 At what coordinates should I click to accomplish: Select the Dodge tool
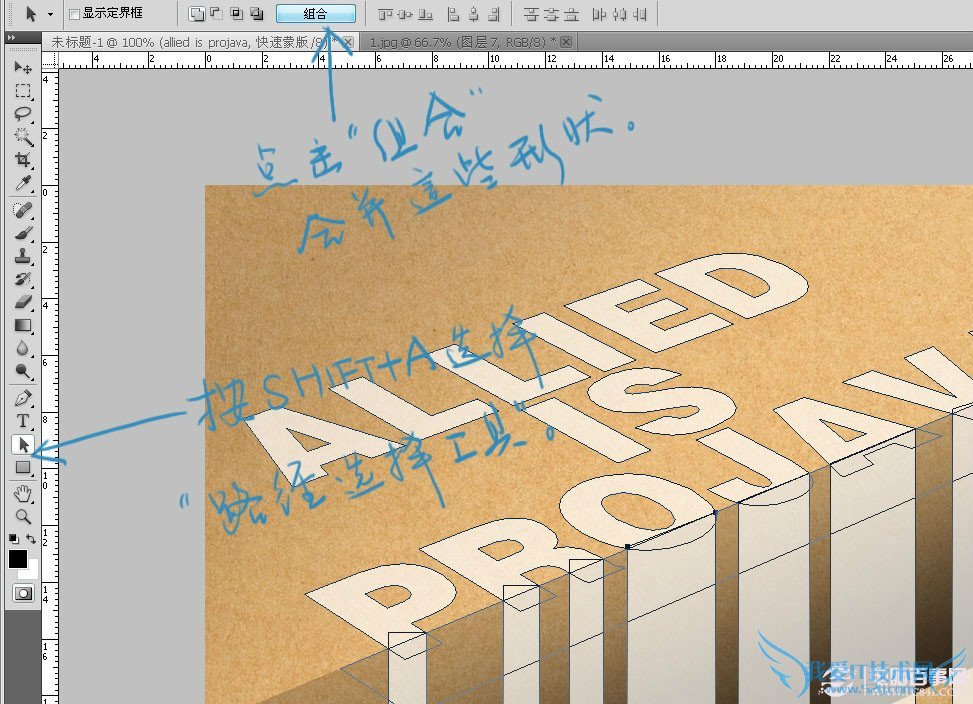23,371
